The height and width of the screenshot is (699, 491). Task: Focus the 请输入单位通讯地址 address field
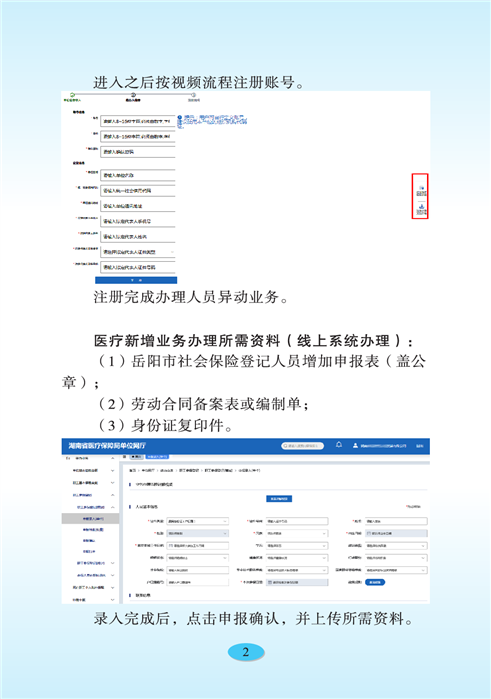pyautogui.click(x=138, y=206)
